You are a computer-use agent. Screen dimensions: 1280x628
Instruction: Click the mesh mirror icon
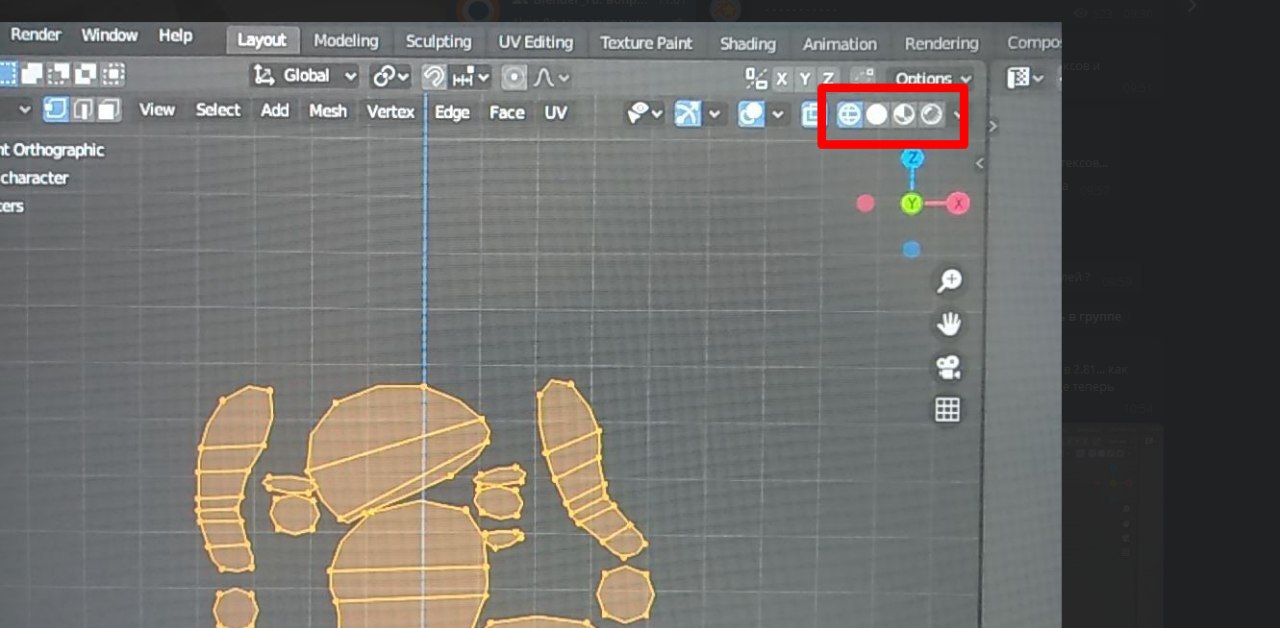click(x=757, y=78)
